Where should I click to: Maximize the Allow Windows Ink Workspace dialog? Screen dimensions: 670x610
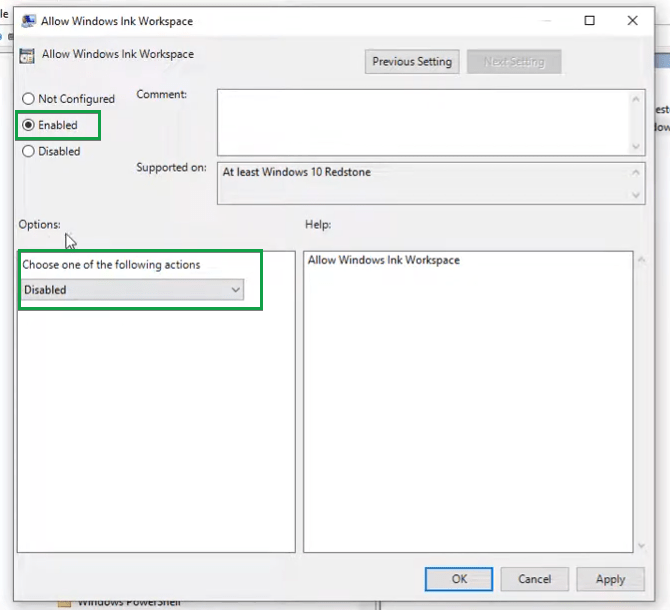589,21
